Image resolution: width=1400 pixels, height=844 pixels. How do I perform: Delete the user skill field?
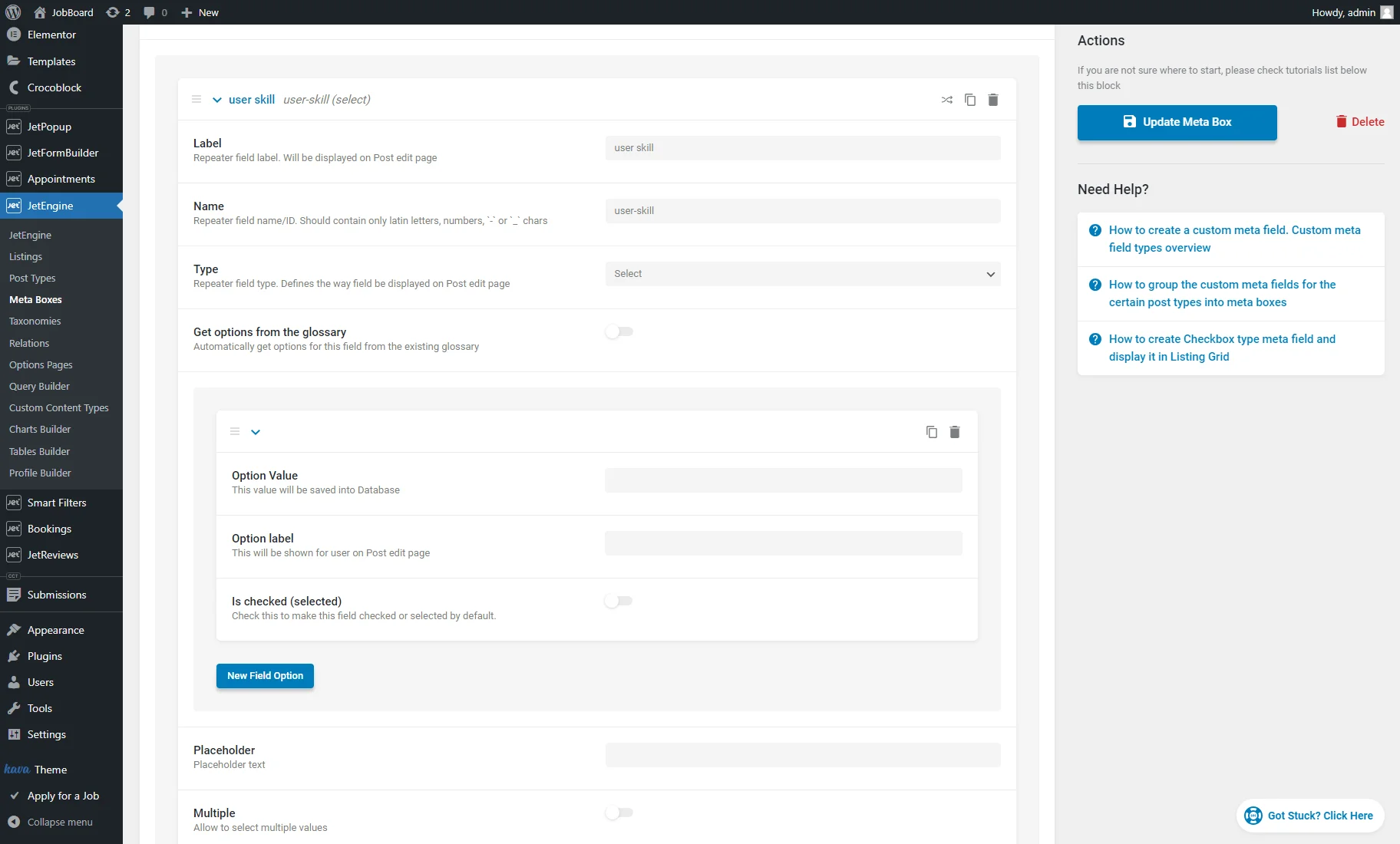pyautogui.click(x=993, y=100)
